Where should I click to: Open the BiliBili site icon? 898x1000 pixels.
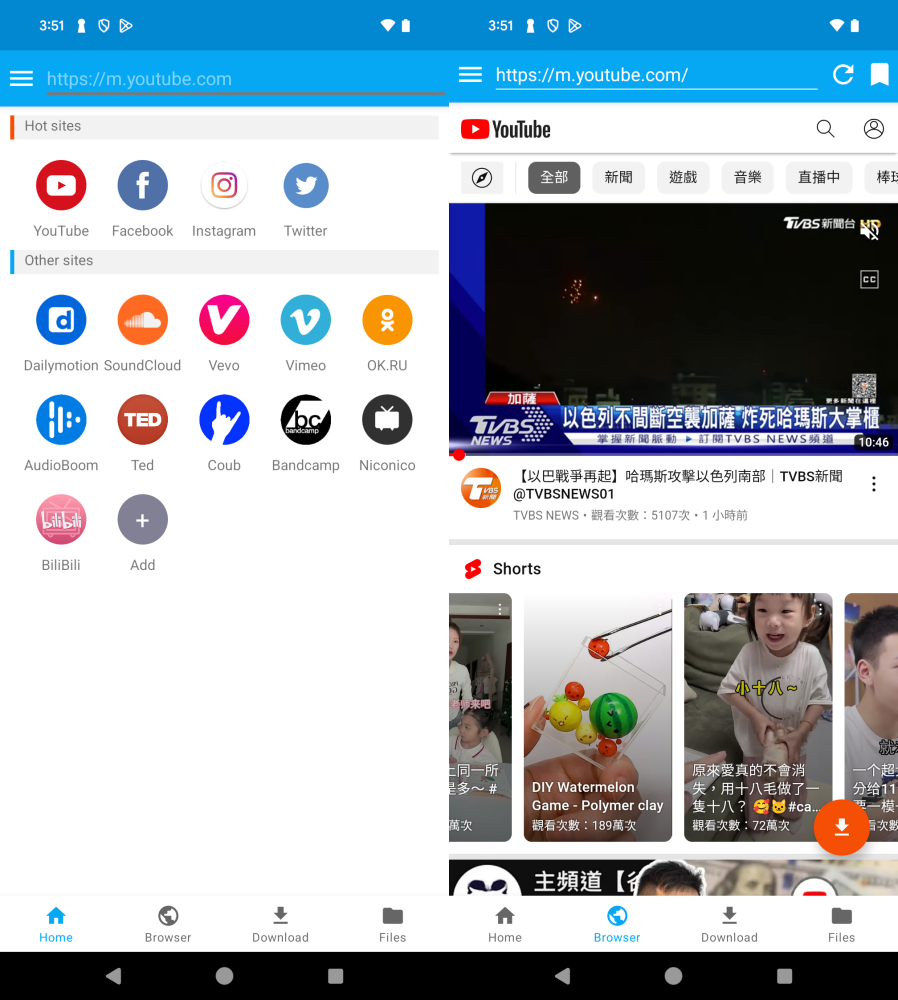pyautogui.click(x=61, y=520)
